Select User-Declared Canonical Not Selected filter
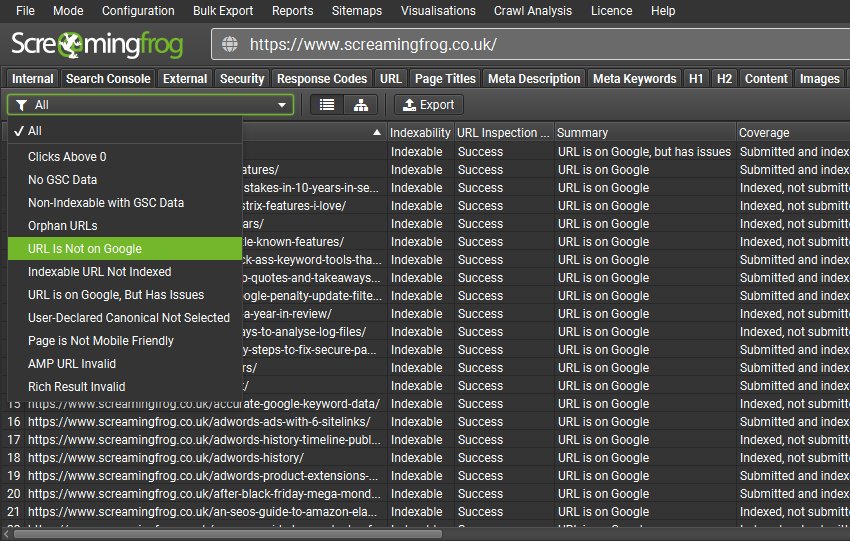Screen dimensions: 850x541 (x=125, y=318)
